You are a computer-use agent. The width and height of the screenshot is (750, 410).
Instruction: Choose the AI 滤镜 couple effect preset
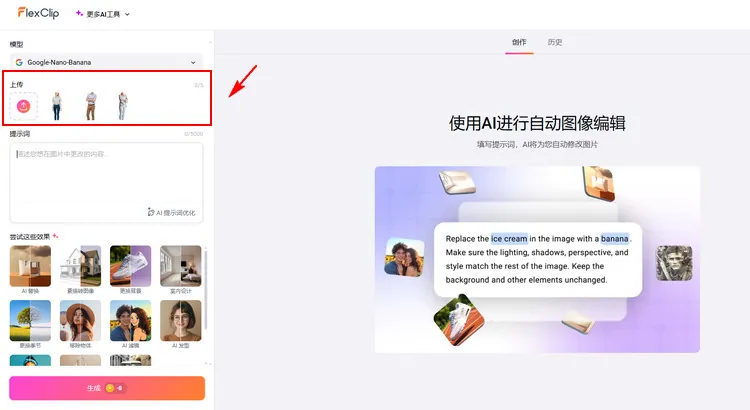[x=130, y=322]
